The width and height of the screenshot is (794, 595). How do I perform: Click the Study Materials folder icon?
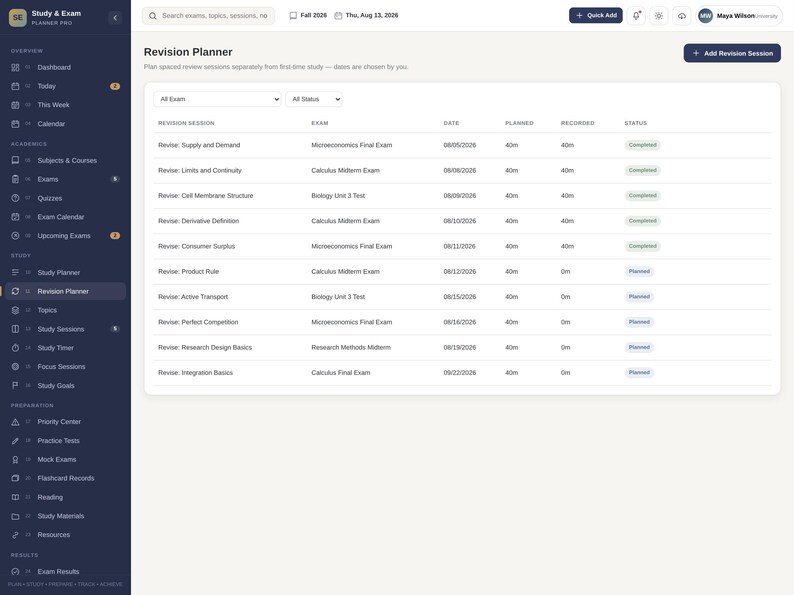[15, 516]
